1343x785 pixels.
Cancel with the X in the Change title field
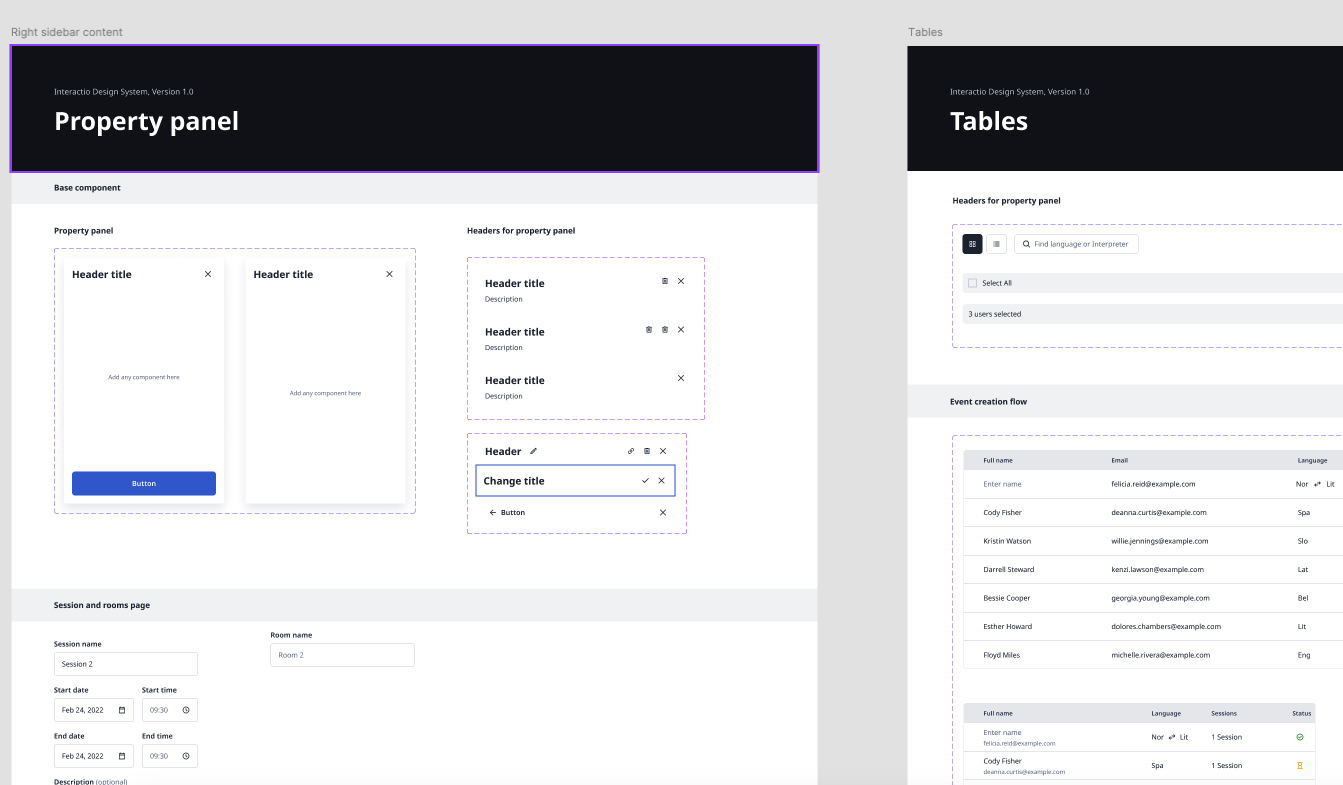click(x=661, y=481)
